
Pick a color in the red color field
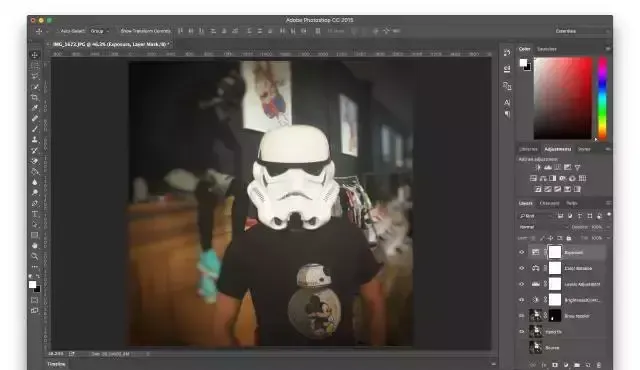(563, 98)
